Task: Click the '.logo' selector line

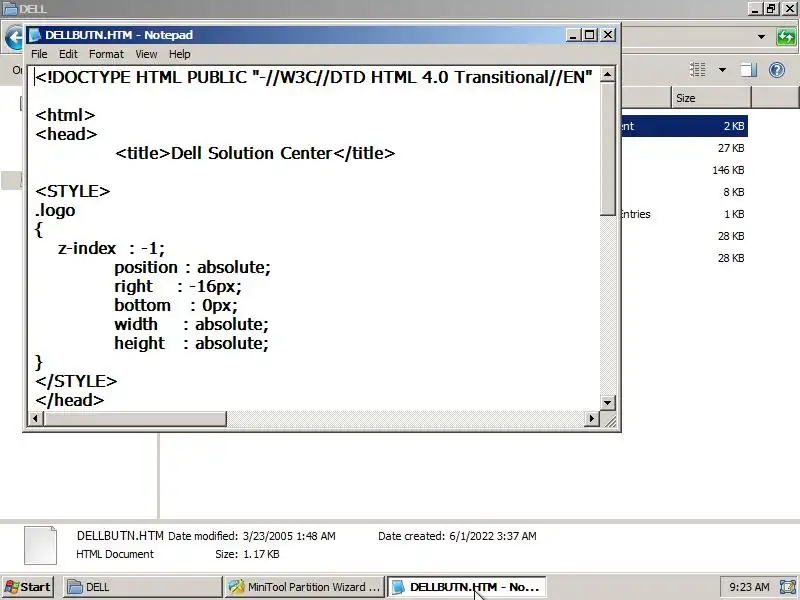Action: tap(55, 210)
